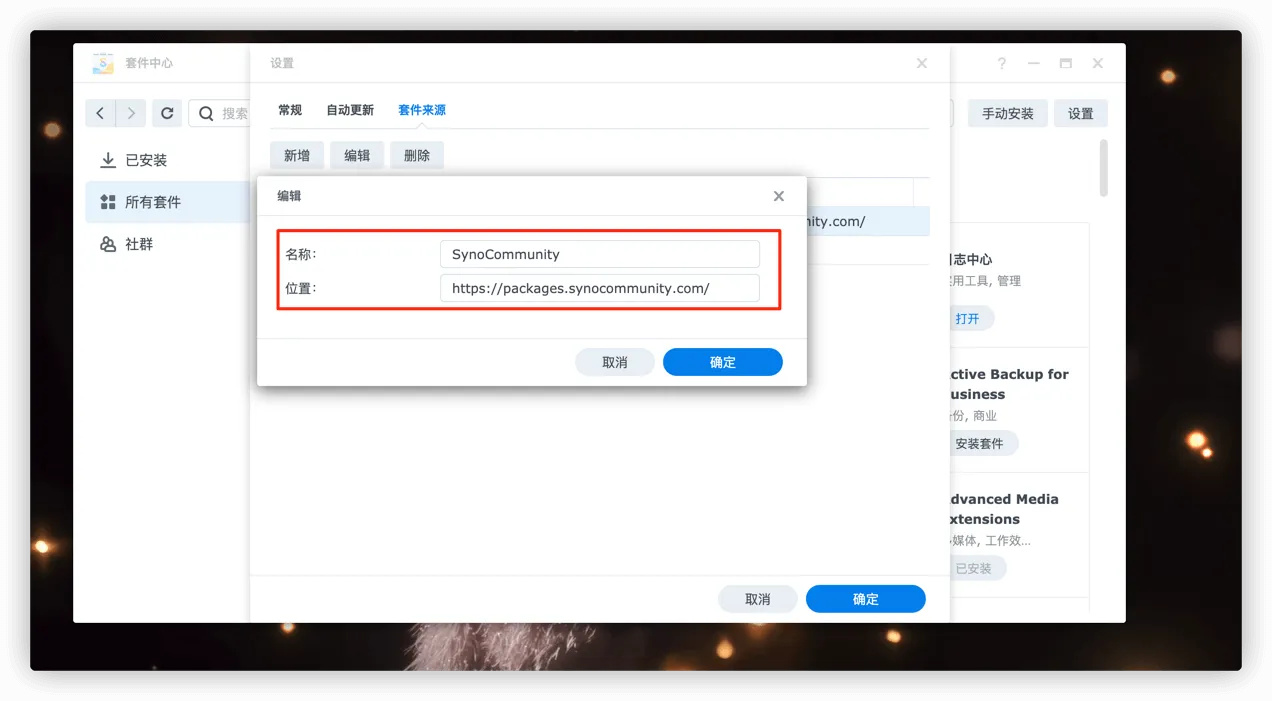Switch to the 自动更新 tab
The height and width of the screenshot is (701, 1272).
point(350,110)
